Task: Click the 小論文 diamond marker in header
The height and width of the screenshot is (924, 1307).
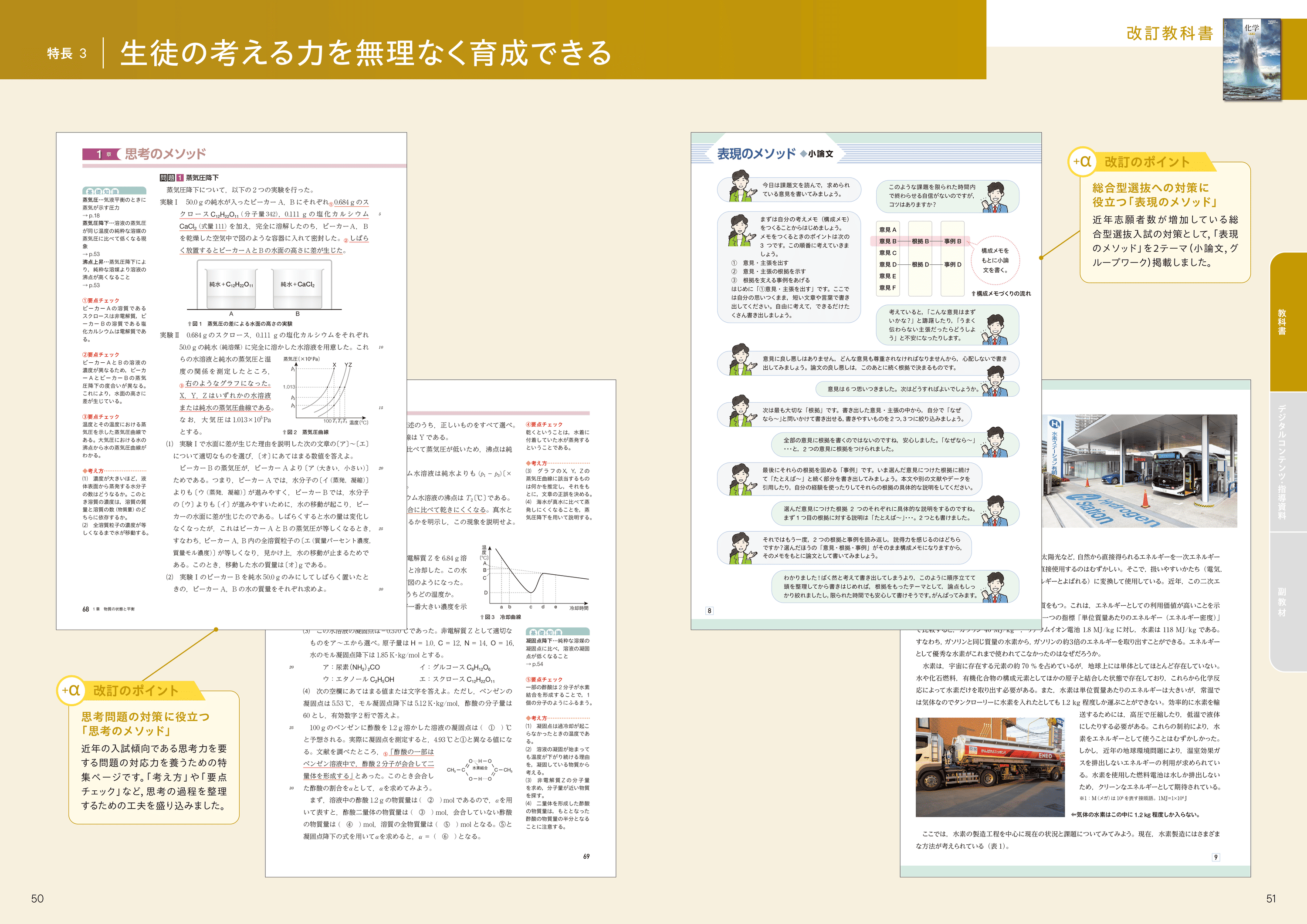Action: coord(803,154)
